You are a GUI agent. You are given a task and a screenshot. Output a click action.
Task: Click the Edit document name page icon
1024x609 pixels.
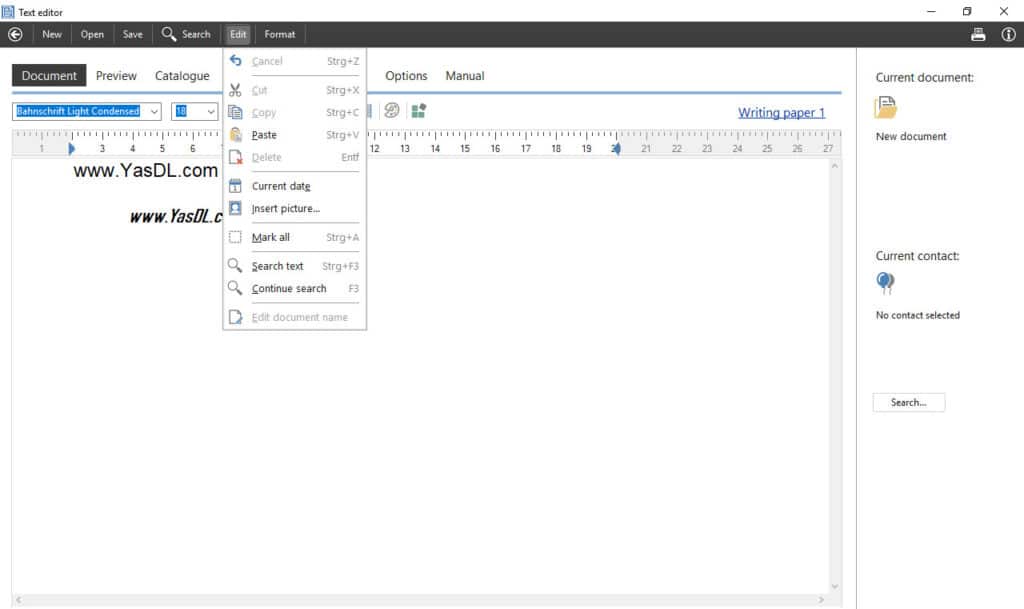click(235, 317)
